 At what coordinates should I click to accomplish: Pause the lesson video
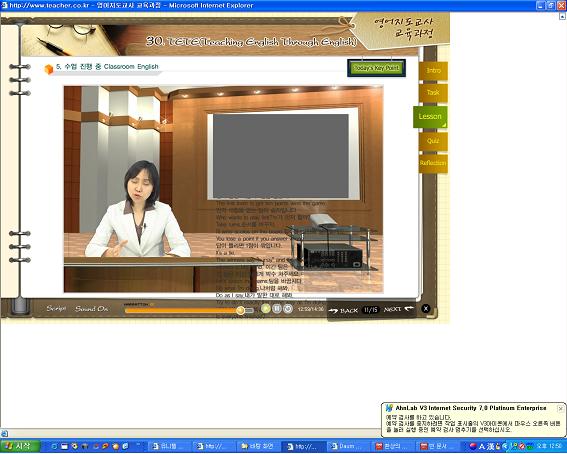point(277,309)
